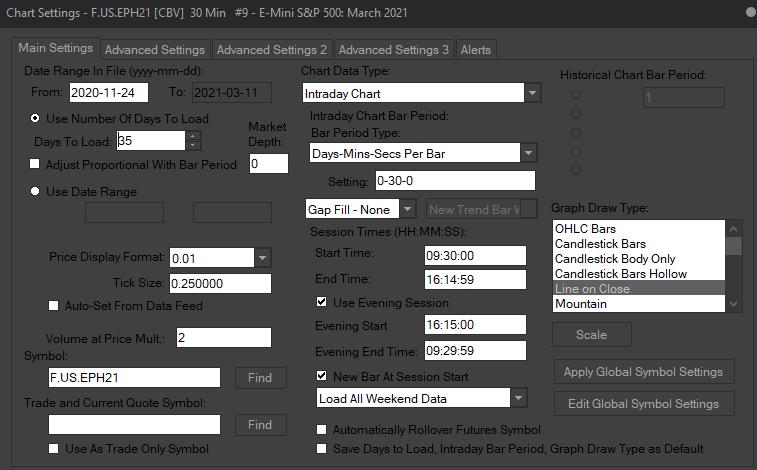The width and height of the screenshot is (757, 470).
Task: Open the Advanced Settings 3 tab
Action: click(x=393, y=49)
